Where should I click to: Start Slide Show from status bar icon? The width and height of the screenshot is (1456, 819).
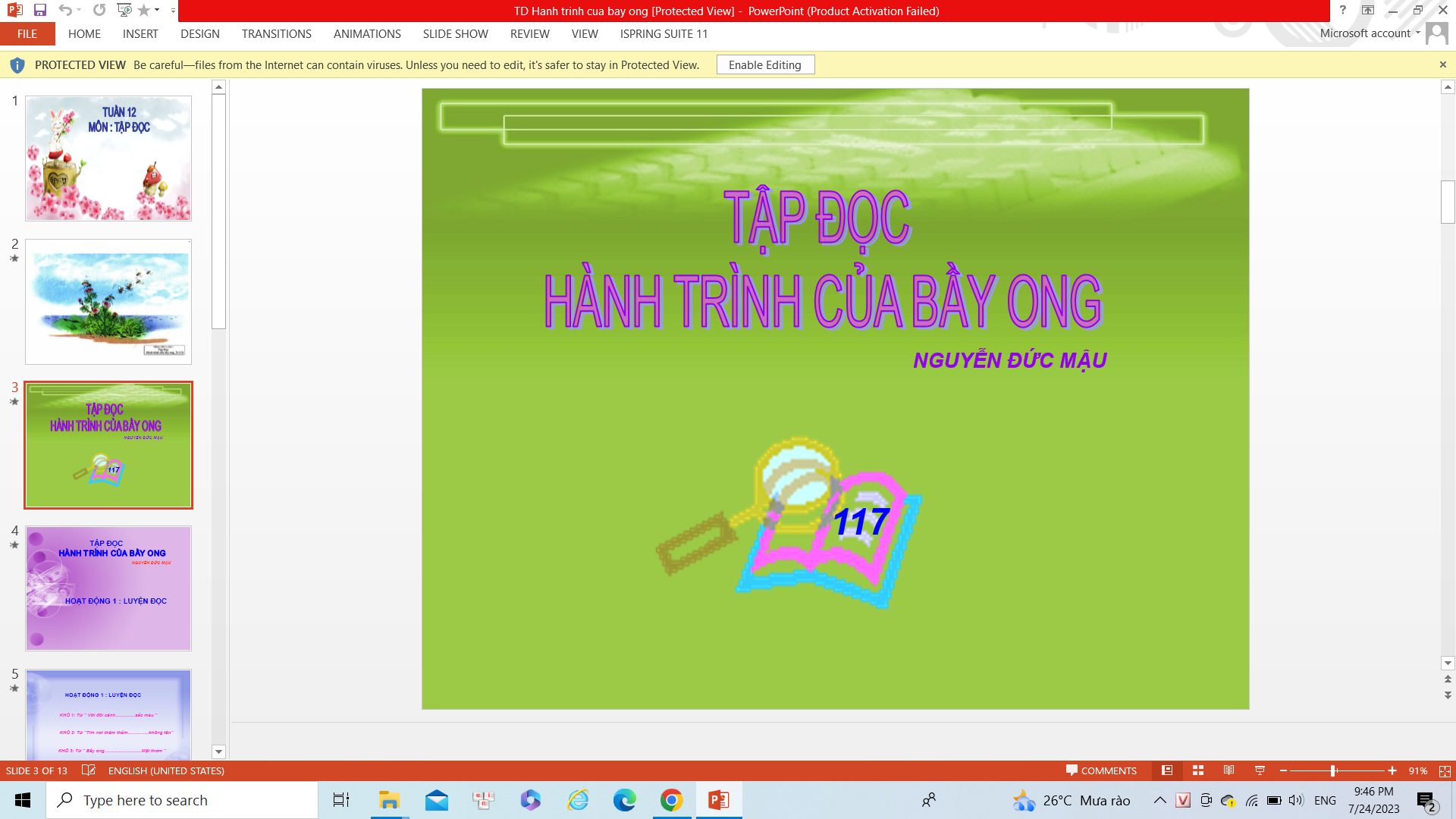click(1260, 770)
